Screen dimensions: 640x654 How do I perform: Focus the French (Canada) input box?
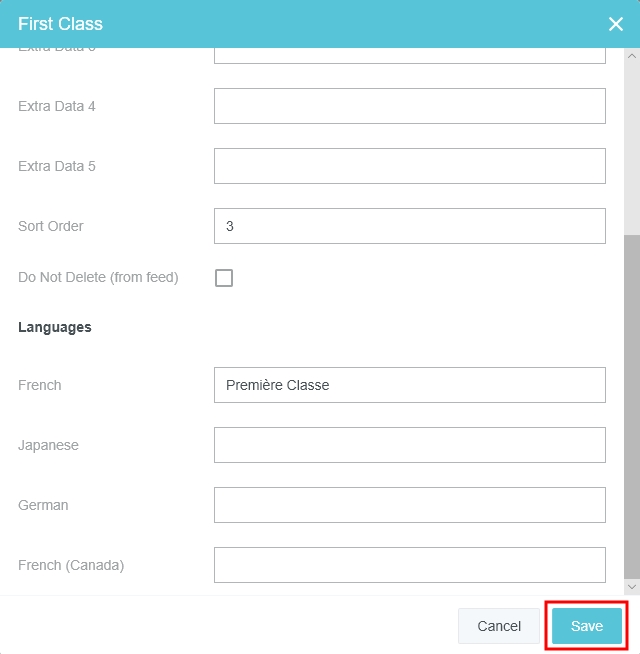(410, 565)
